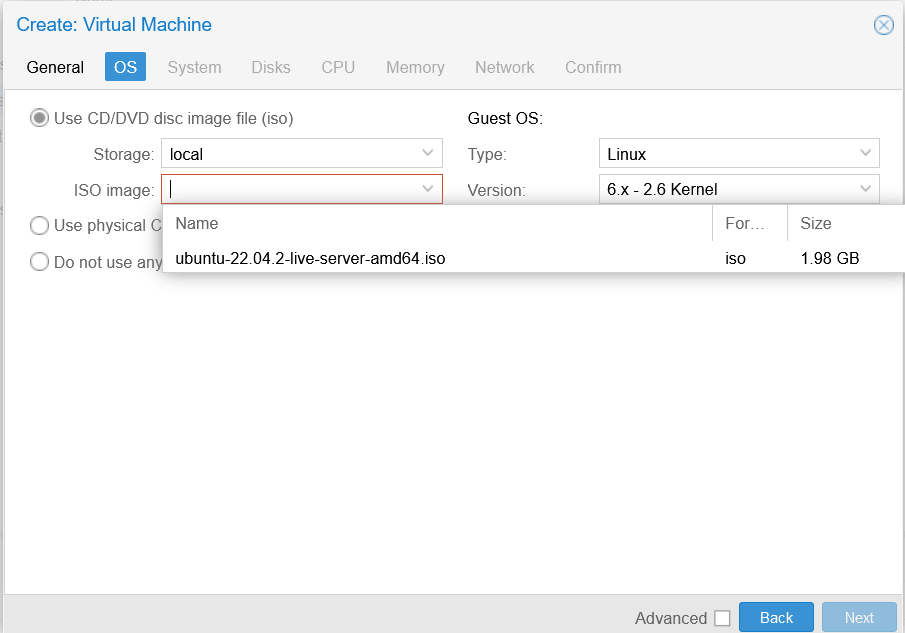
Task: Click the OS tab
Action: point(125,67)
